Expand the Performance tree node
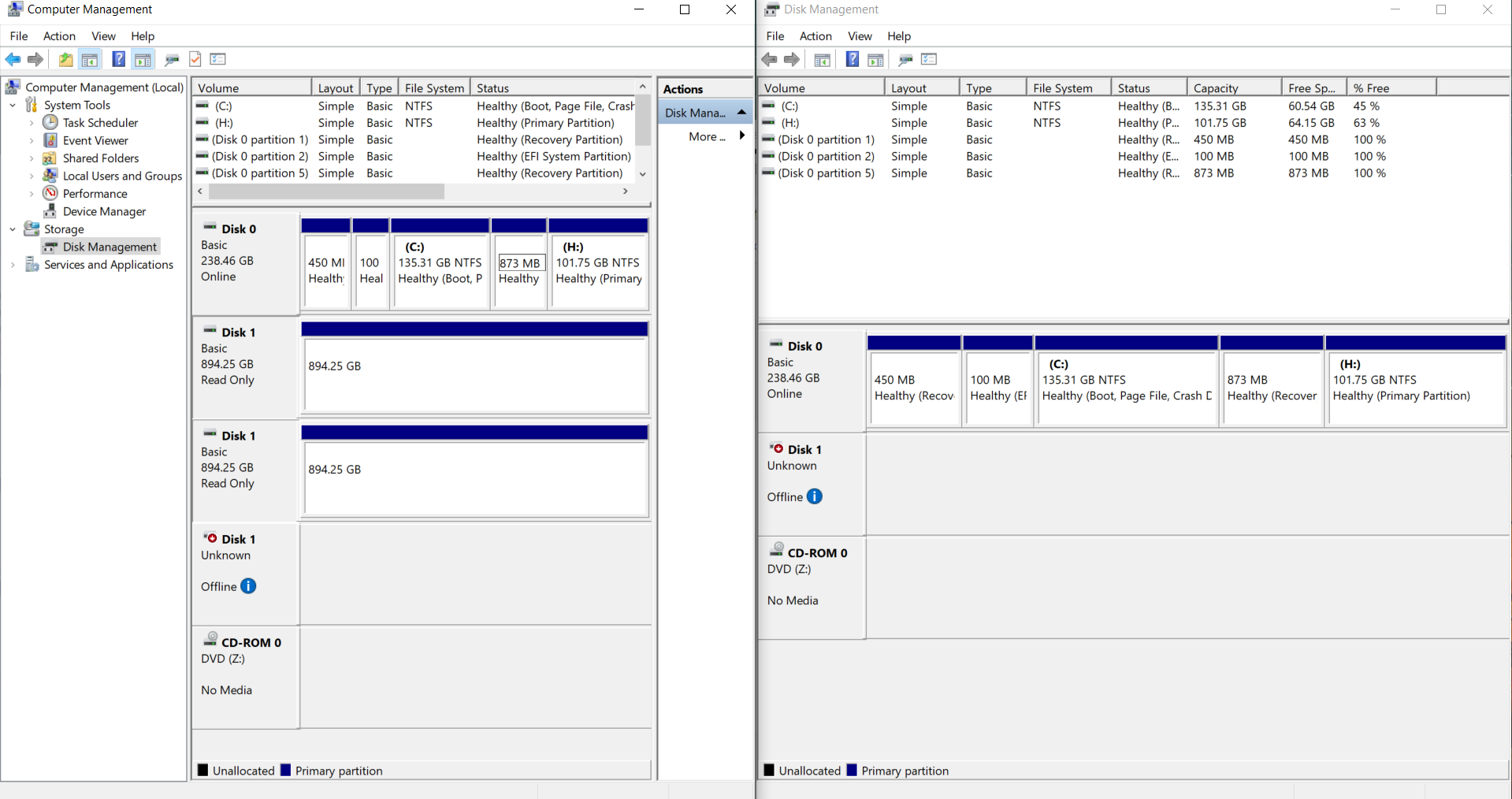1512x799 pixels. 32,194
